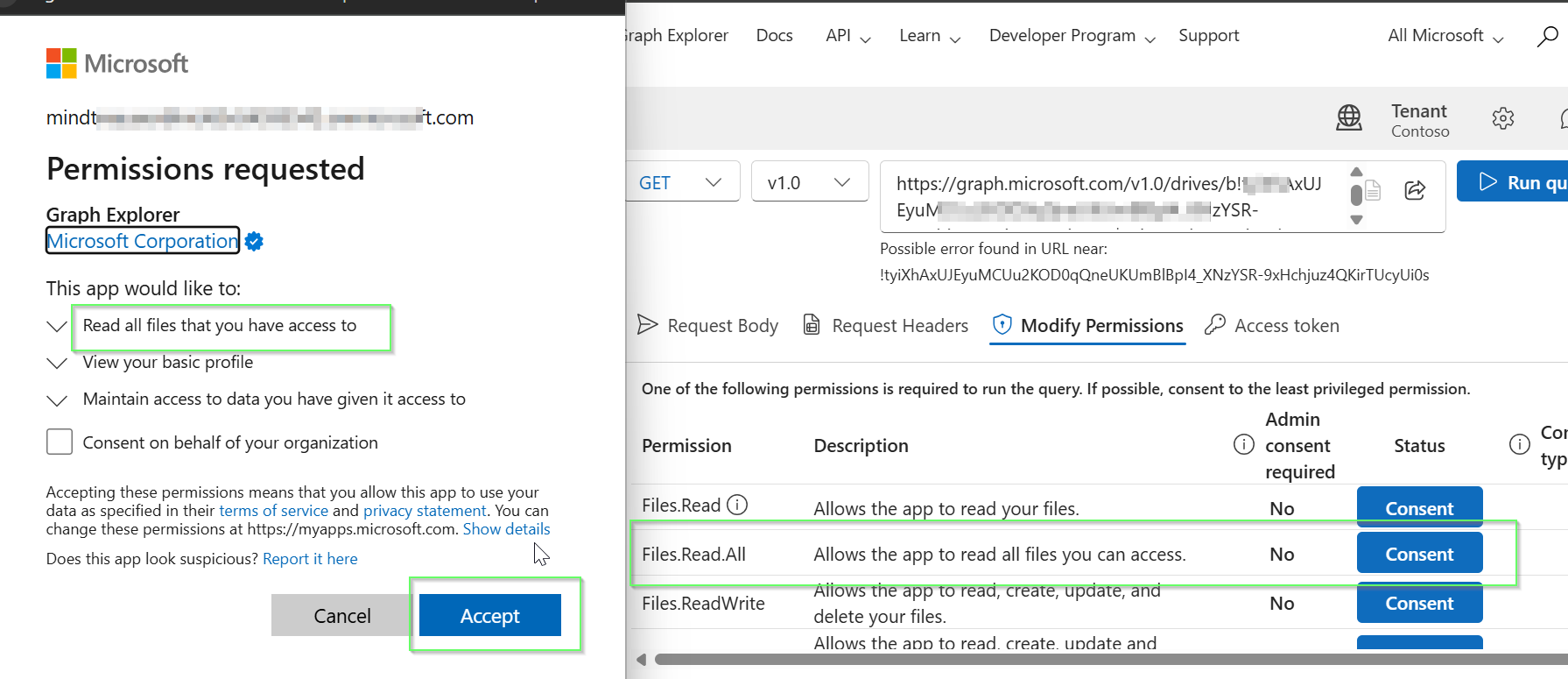Consent to Files.ReadWrite permission
The image size is (1568, 679).
point(1419,603)
